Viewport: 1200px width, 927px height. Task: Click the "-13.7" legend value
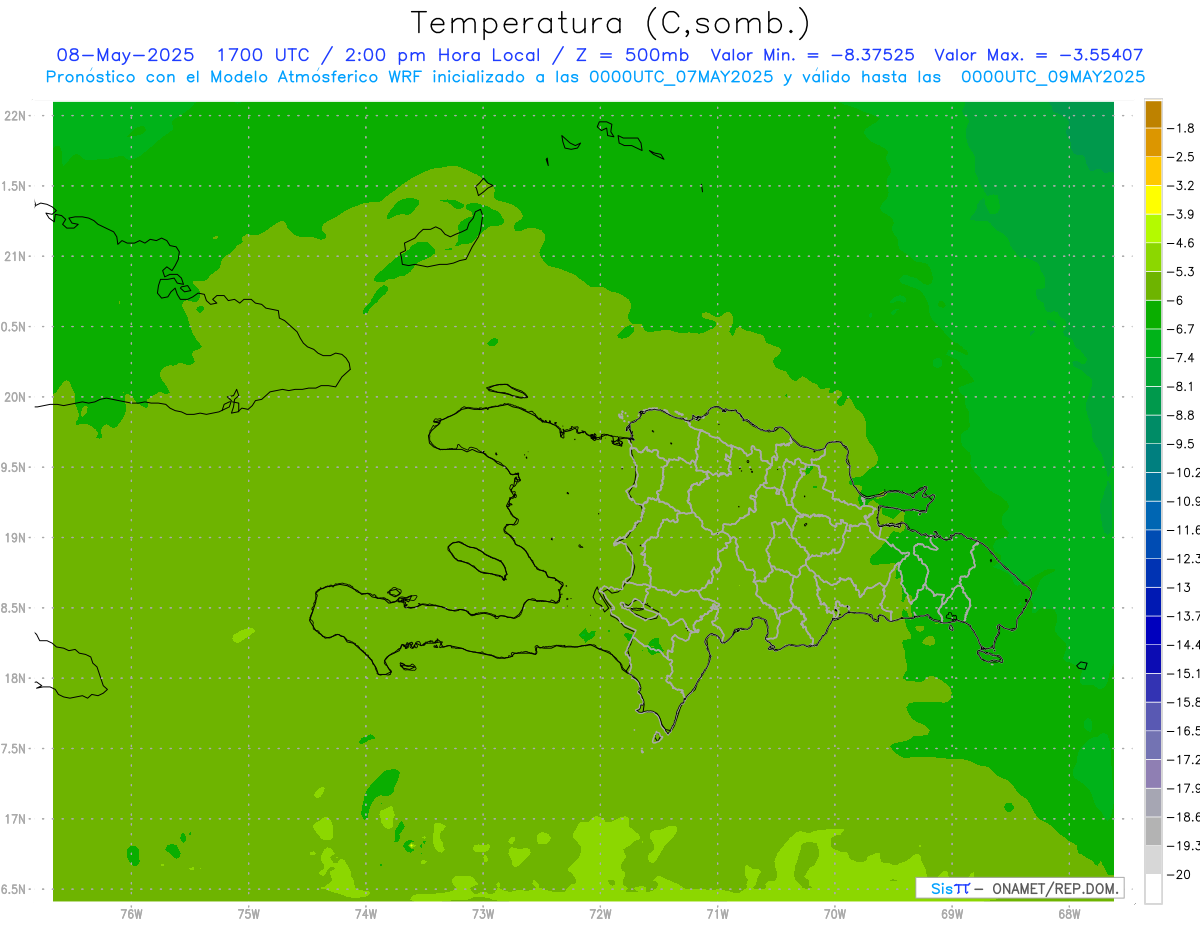[x=1185, y=615]
